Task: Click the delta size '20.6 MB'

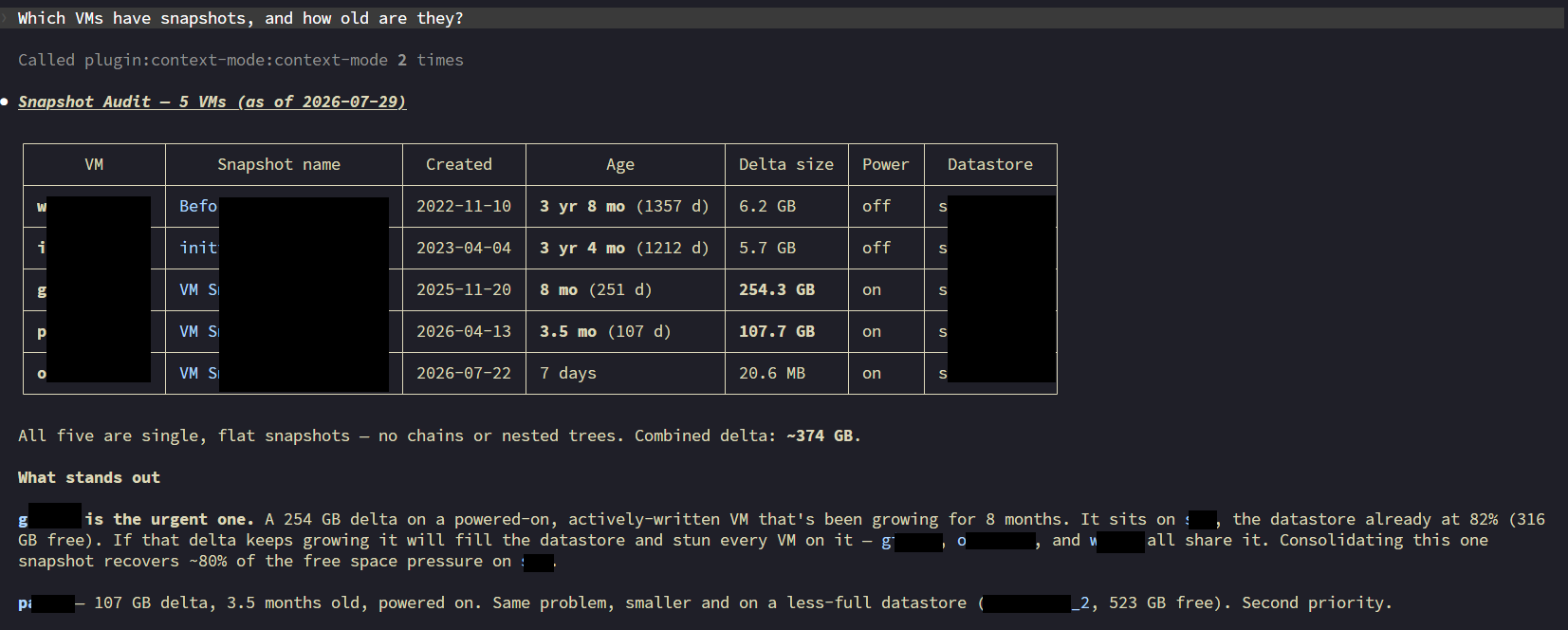Action: (x=772, y=373)
